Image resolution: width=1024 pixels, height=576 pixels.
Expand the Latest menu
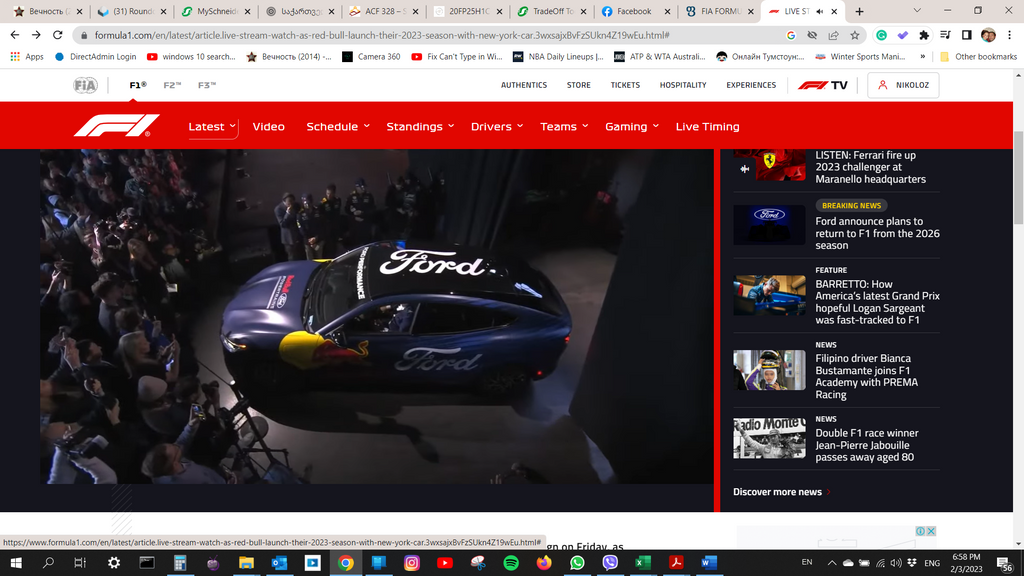[212, 127]
